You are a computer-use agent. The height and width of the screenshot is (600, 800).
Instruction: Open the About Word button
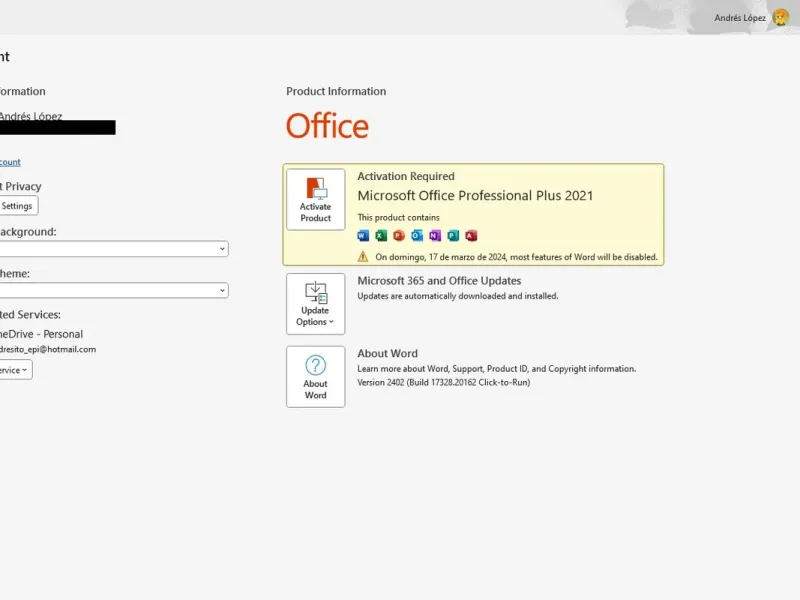click(x=315, y=377)
